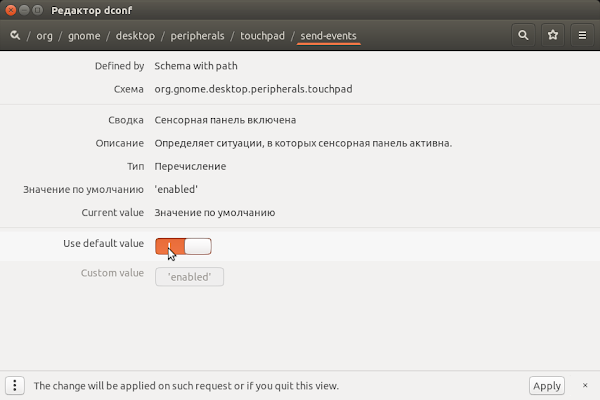Open the hamburger menu icon

(x=582, y=35)
